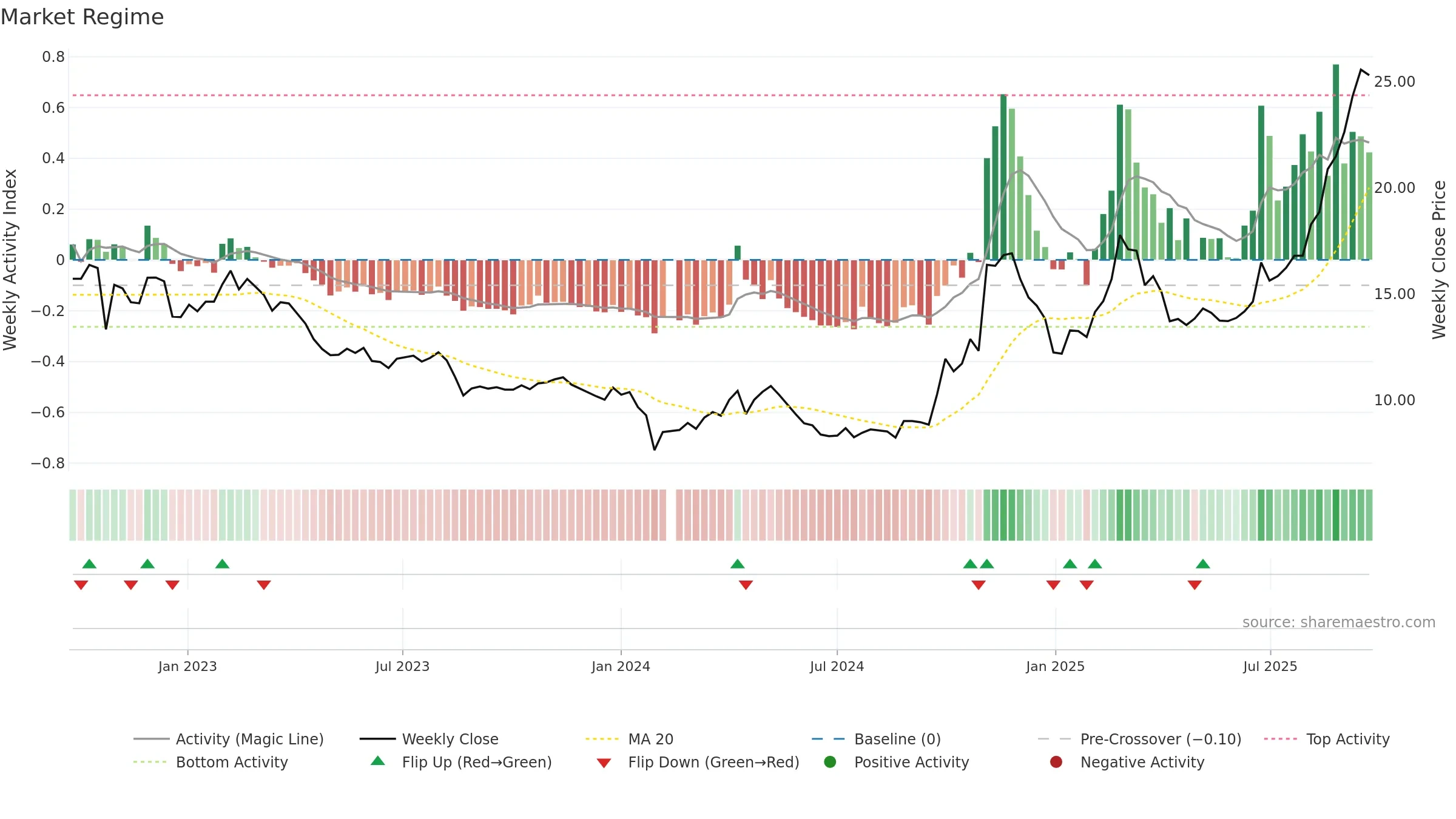Click the flip-down marker in April 2024
This screenshot has height=819, width=1456.
pos(746,585)
